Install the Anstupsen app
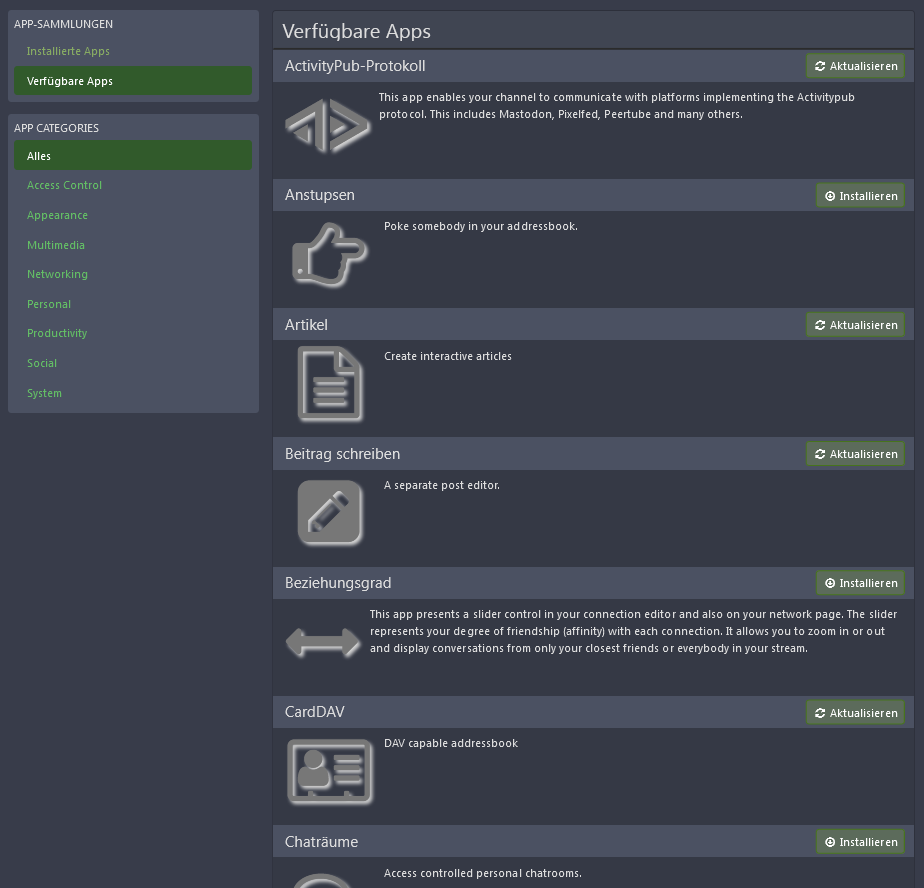 [860, 196]
